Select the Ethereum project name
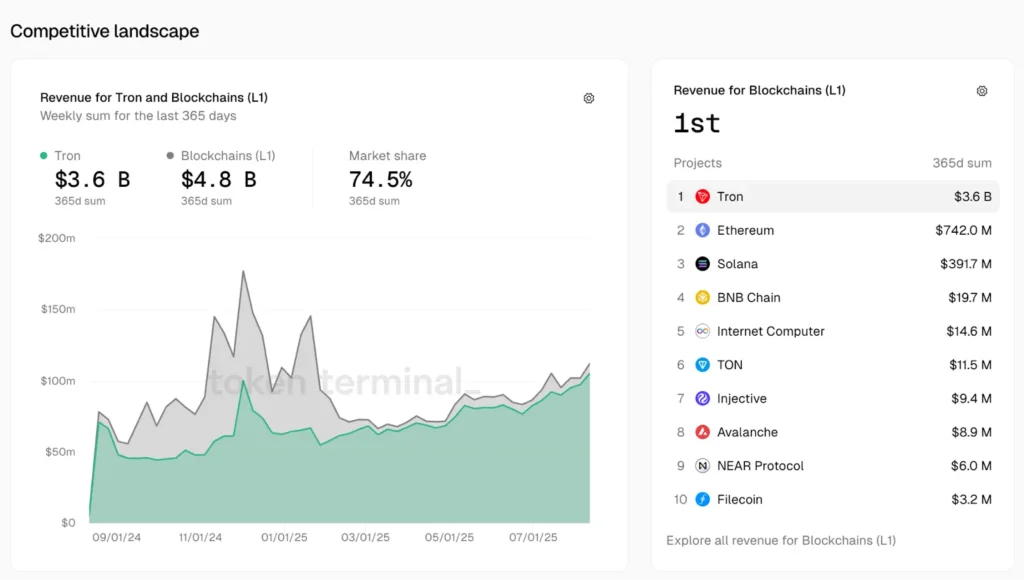The width and height of the screenshot is (1024, 580). point(745,231)
